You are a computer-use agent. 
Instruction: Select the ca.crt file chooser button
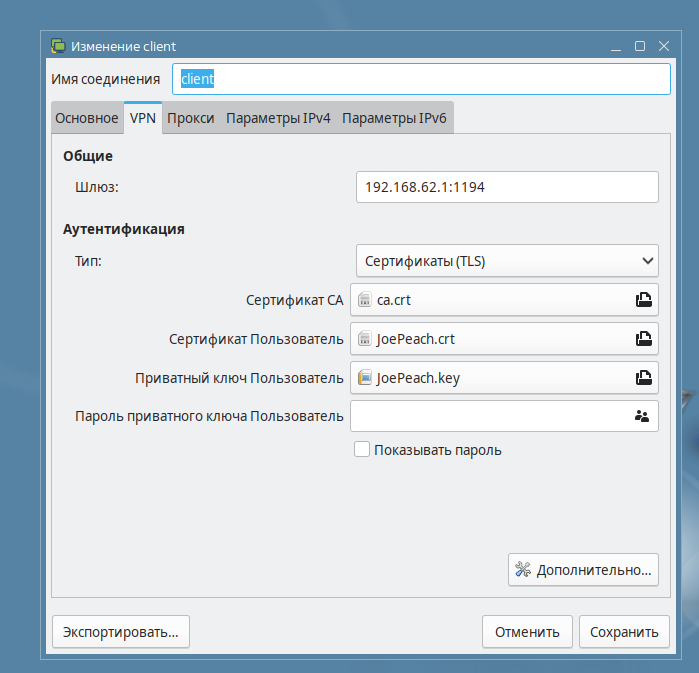(504, 300)
